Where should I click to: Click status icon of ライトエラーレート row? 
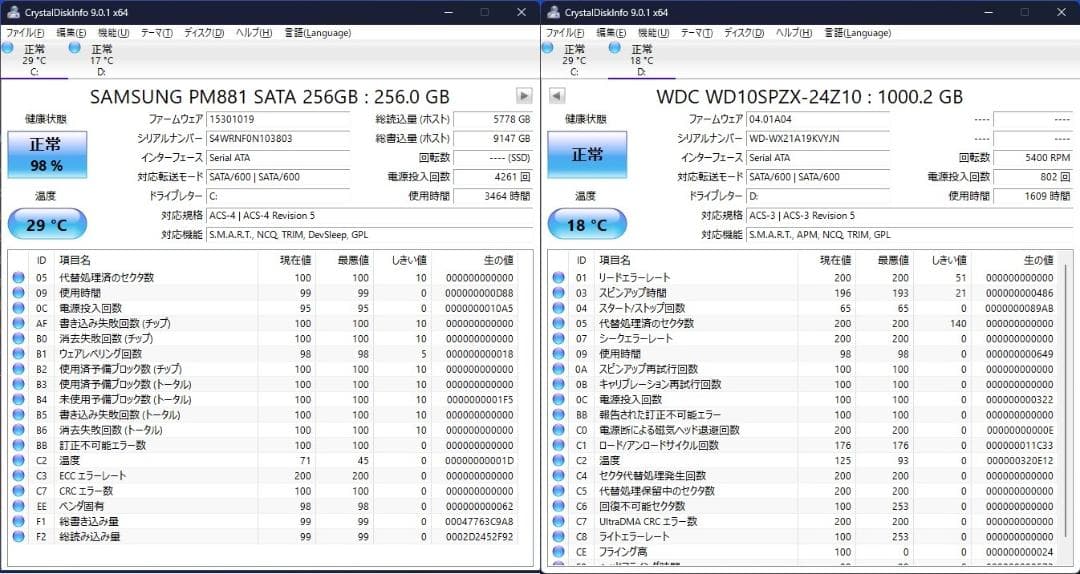coord(558,536)
